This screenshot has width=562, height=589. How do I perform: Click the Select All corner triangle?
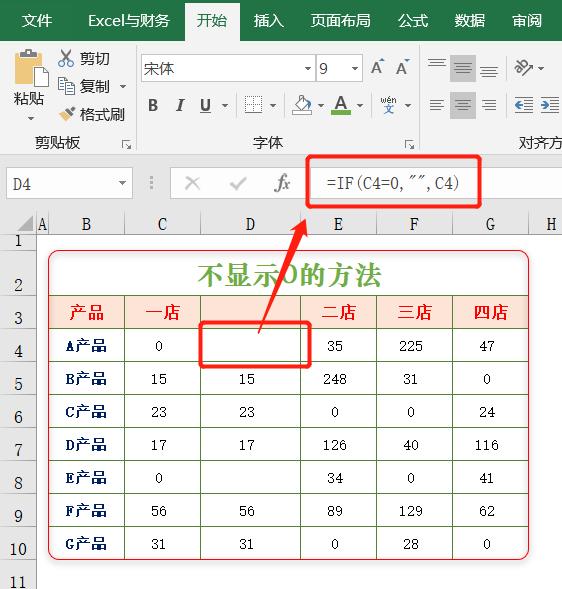click(x=26, y=224)
